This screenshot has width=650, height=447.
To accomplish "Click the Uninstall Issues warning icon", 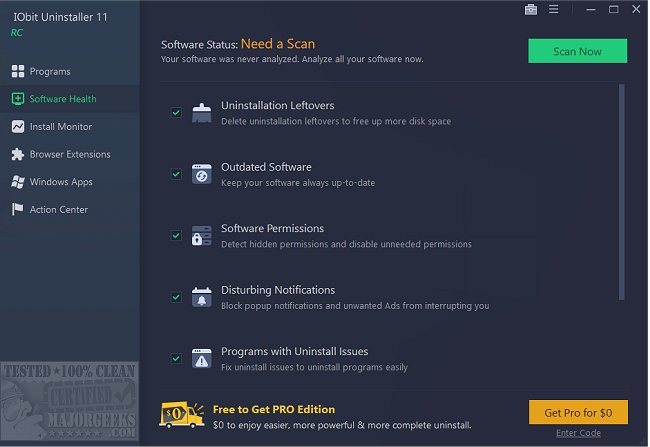I will 202,359.
